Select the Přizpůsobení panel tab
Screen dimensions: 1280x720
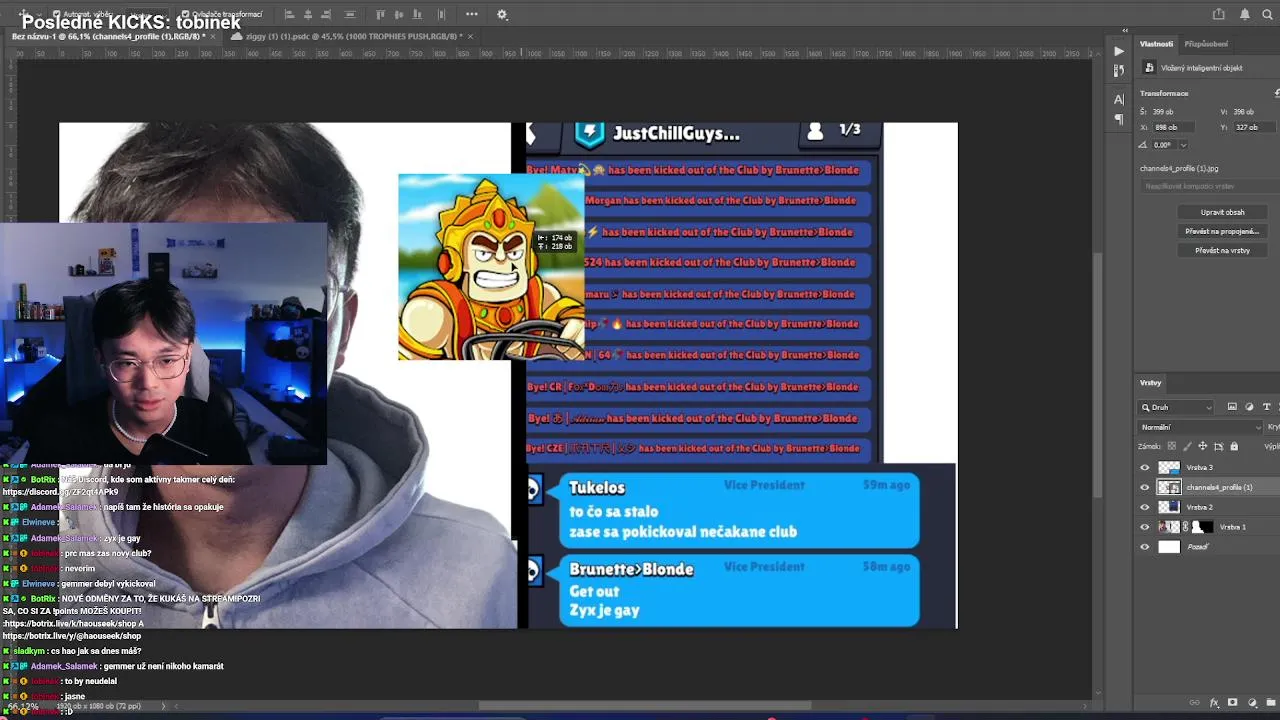[1206, 44]
